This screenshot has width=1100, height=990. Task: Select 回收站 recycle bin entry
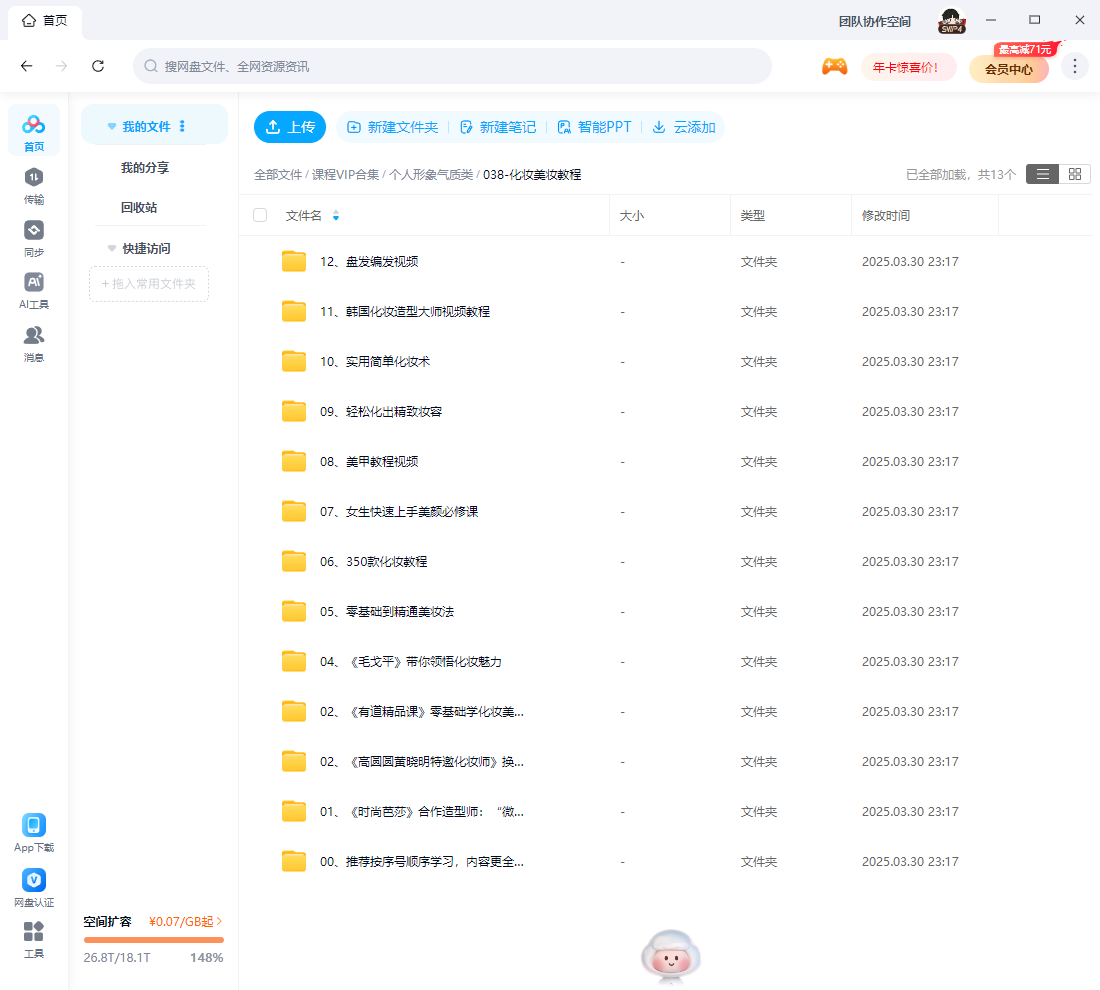pos(139,208)
